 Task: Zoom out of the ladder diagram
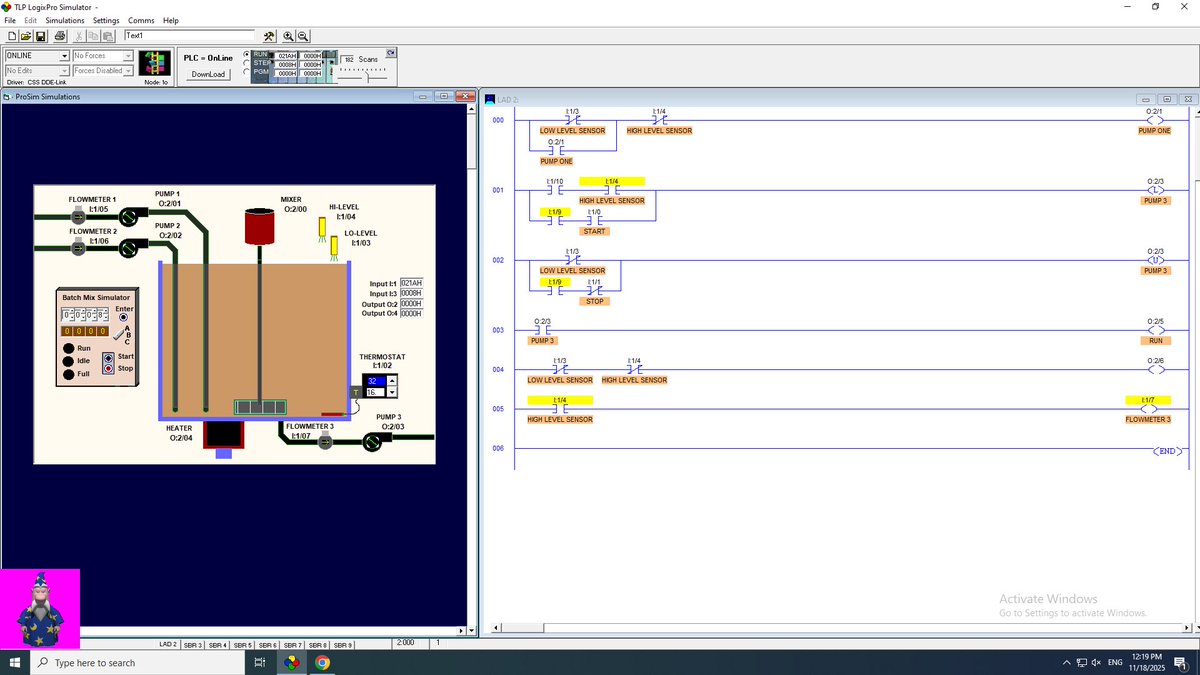click(302, 35)
